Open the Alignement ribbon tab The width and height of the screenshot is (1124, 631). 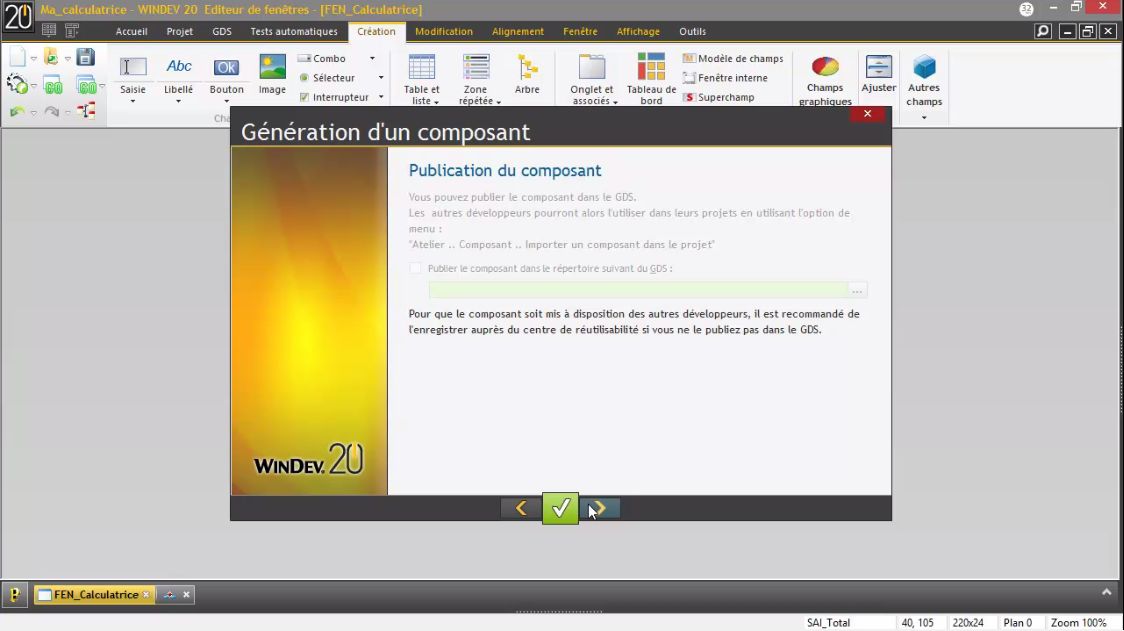(518, 32)
